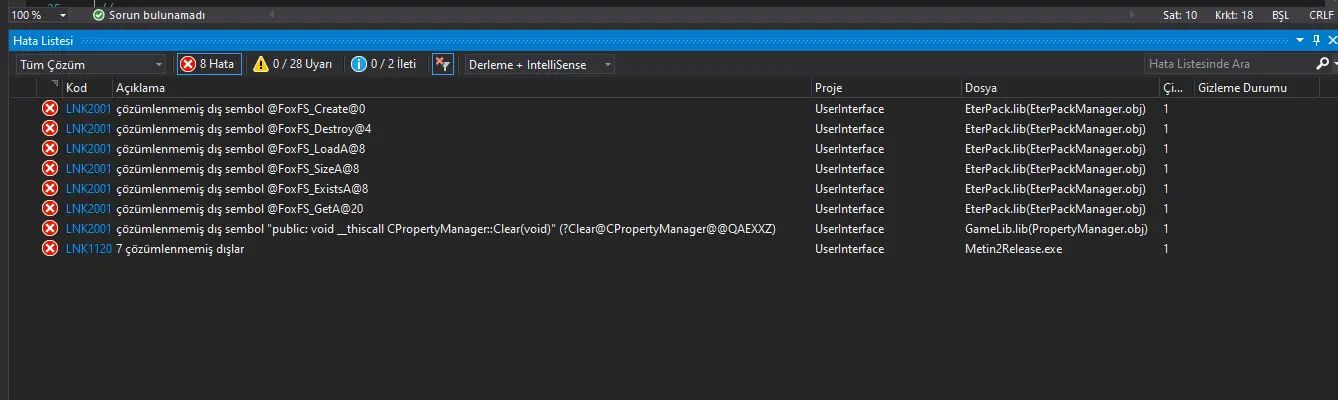Screen dimensions: 1338x400
Task: Open the LNK1120 error code link
Action: pyautogui.click(x=88, y=248)
